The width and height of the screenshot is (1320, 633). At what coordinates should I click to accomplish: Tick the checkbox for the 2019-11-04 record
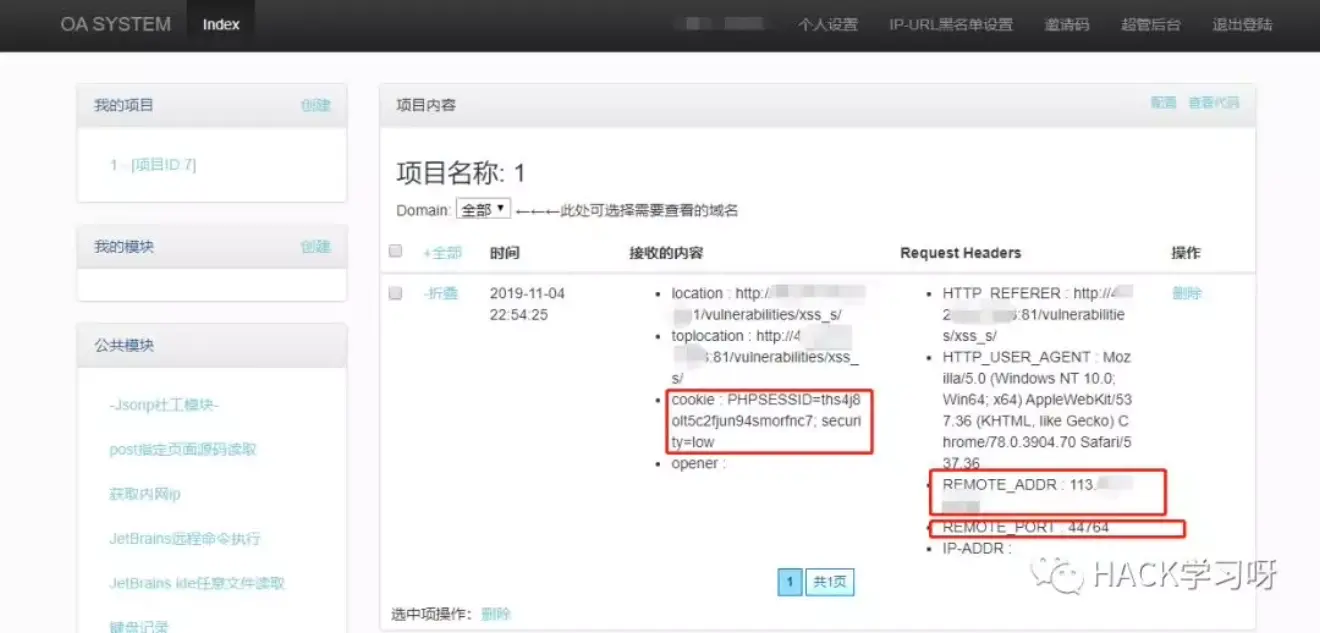click(395, 293)
